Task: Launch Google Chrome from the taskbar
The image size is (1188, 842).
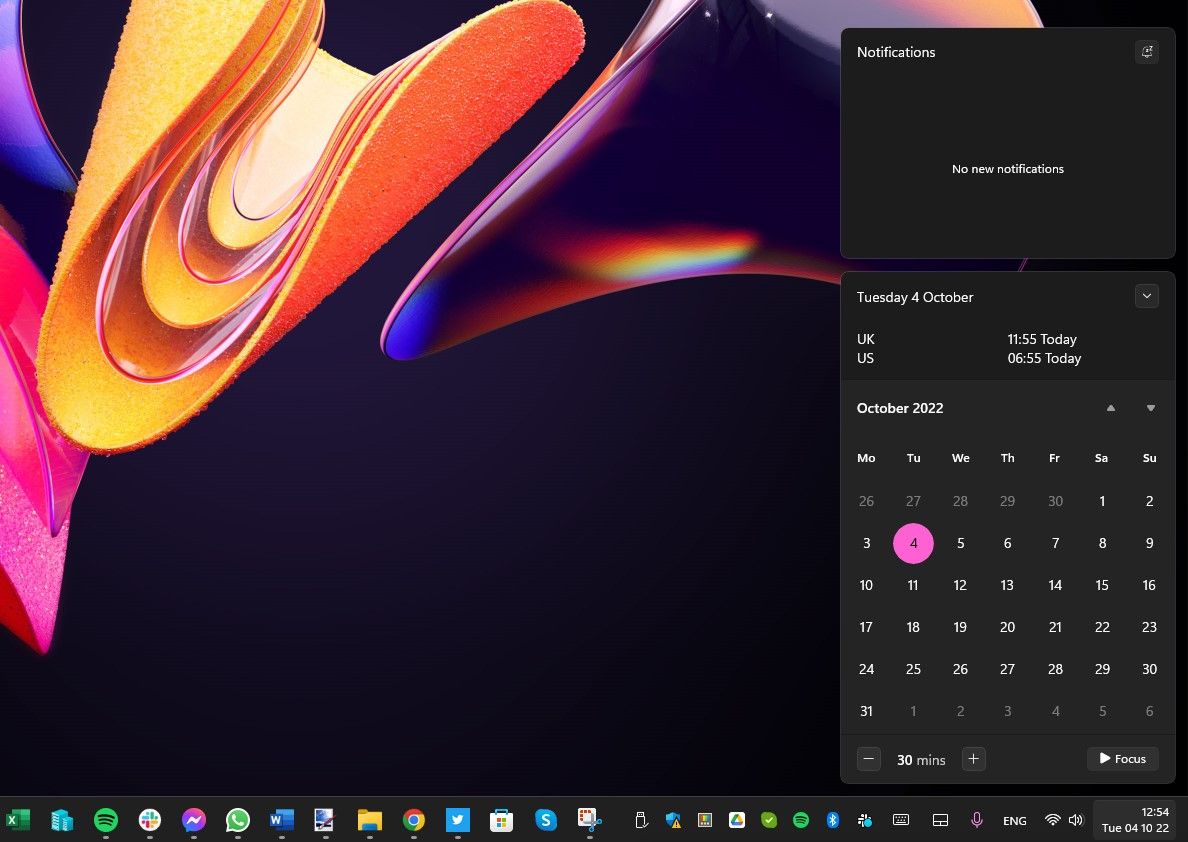Action: [414, 819]
